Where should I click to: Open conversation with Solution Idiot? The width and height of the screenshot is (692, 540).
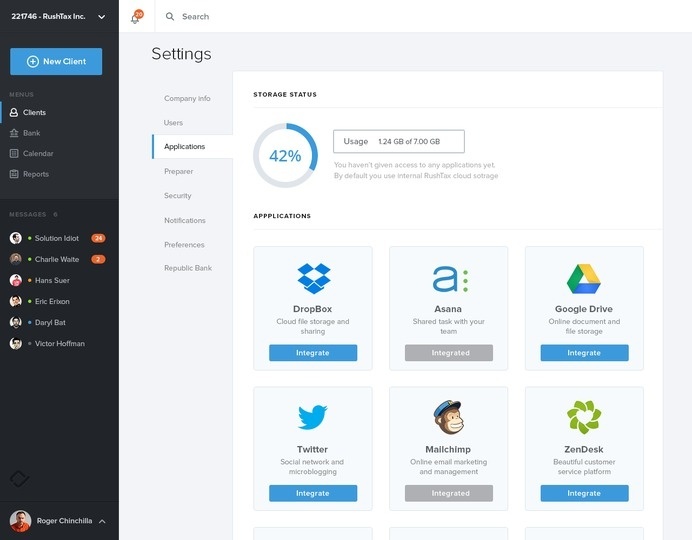click(57, 238)
